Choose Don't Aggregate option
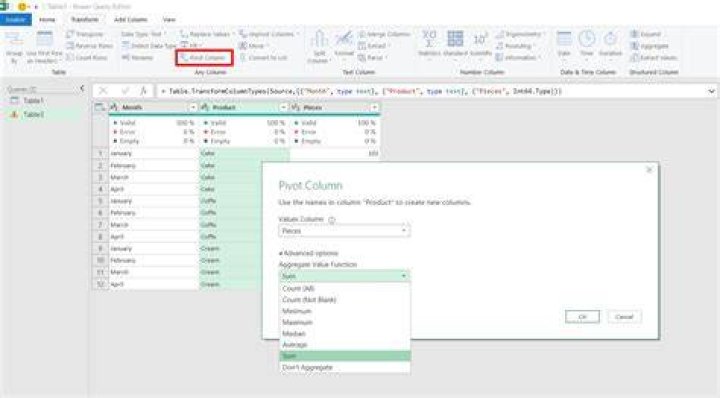The height and width of the screenshot is (398, 720). [x=345, y=368]
